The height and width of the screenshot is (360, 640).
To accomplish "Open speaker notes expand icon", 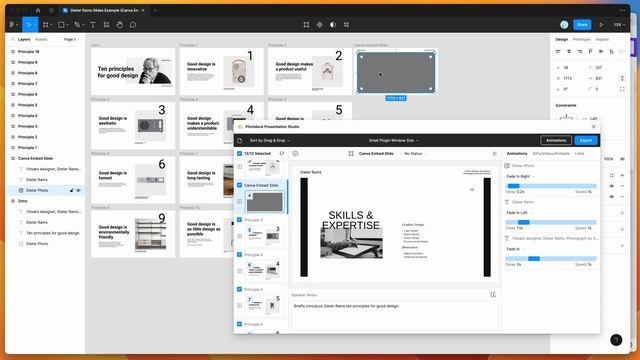I will point(493,295).
